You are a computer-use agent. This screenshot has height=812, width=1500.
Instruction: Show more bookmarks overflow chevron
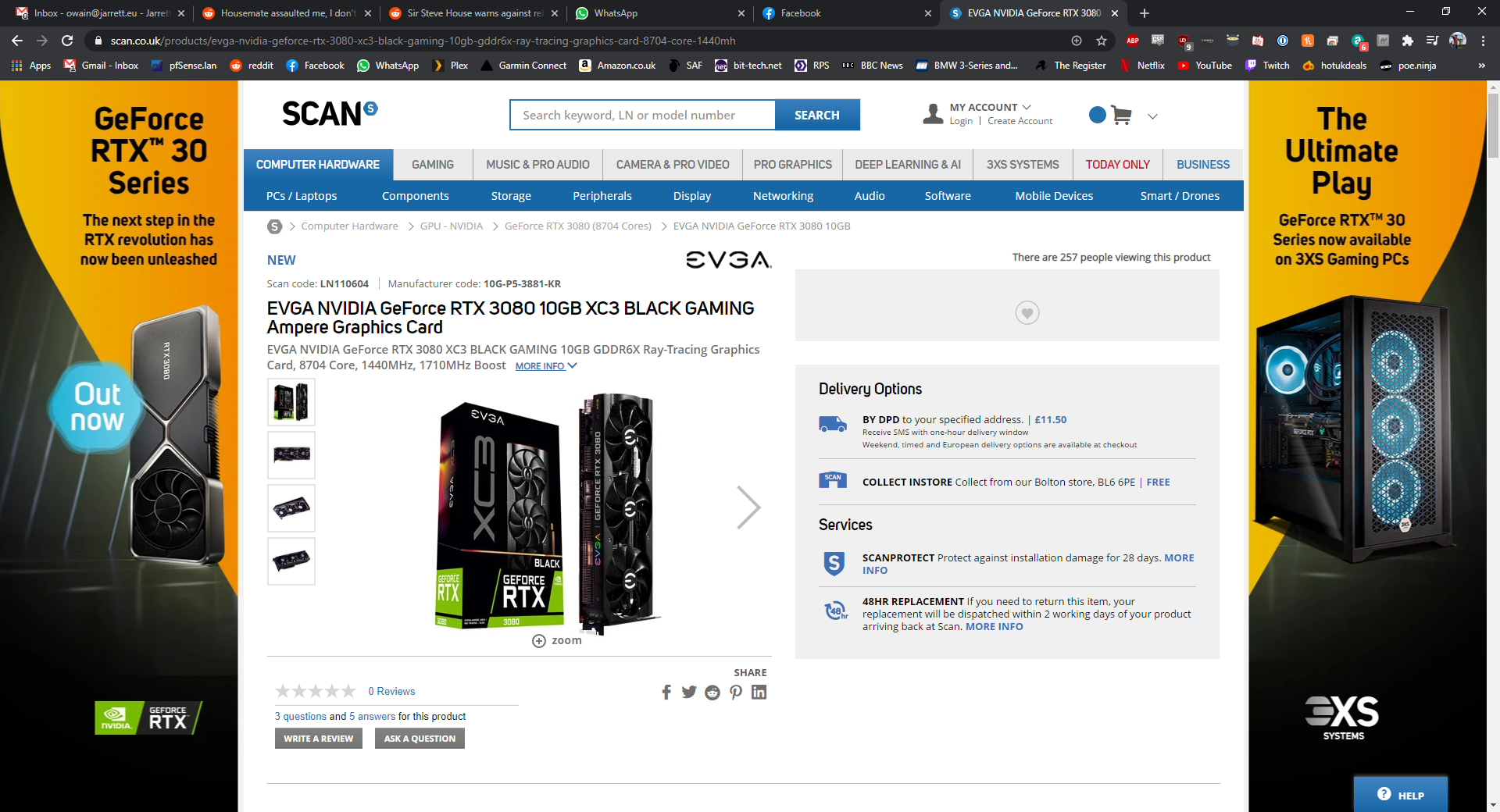(x=1482, y=66)
